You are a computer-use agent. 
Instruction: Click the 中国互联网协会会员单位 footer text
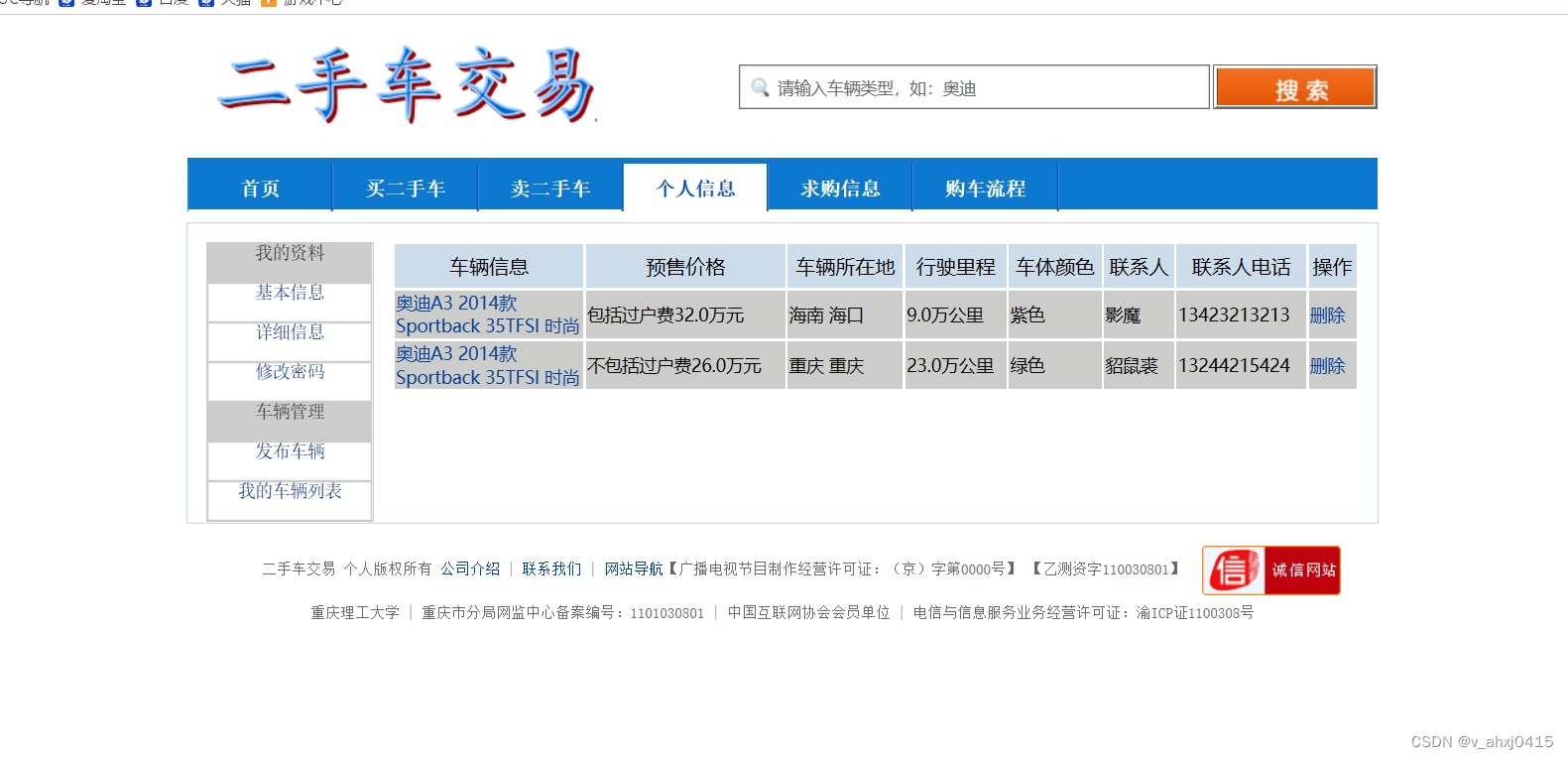click(808, 612)
